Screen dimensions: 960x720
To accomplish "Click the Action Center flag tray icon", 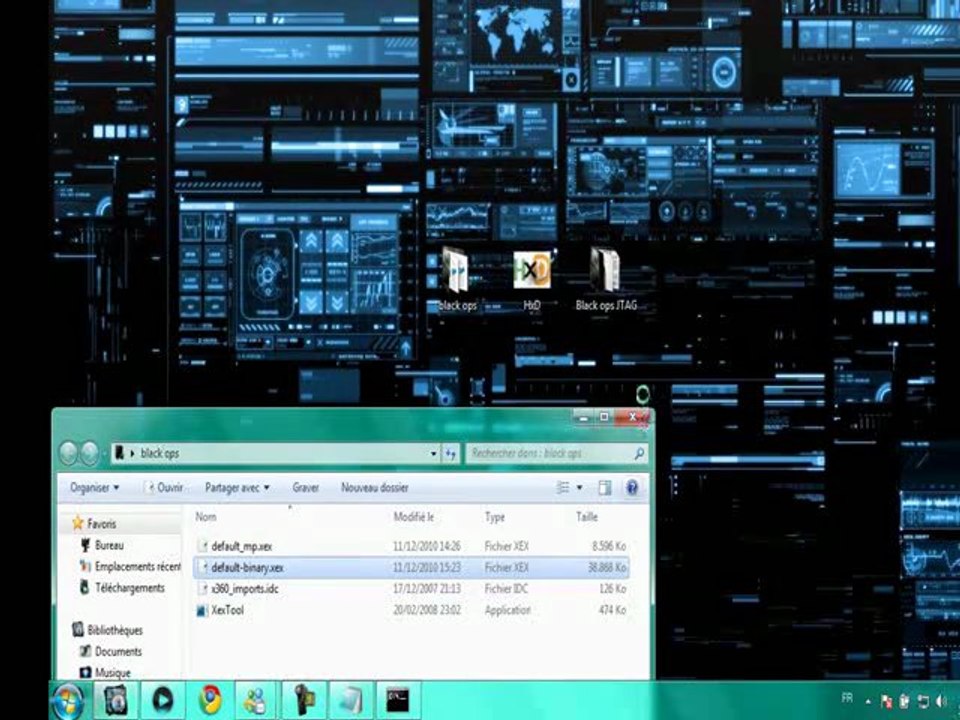I will [887, 702].
